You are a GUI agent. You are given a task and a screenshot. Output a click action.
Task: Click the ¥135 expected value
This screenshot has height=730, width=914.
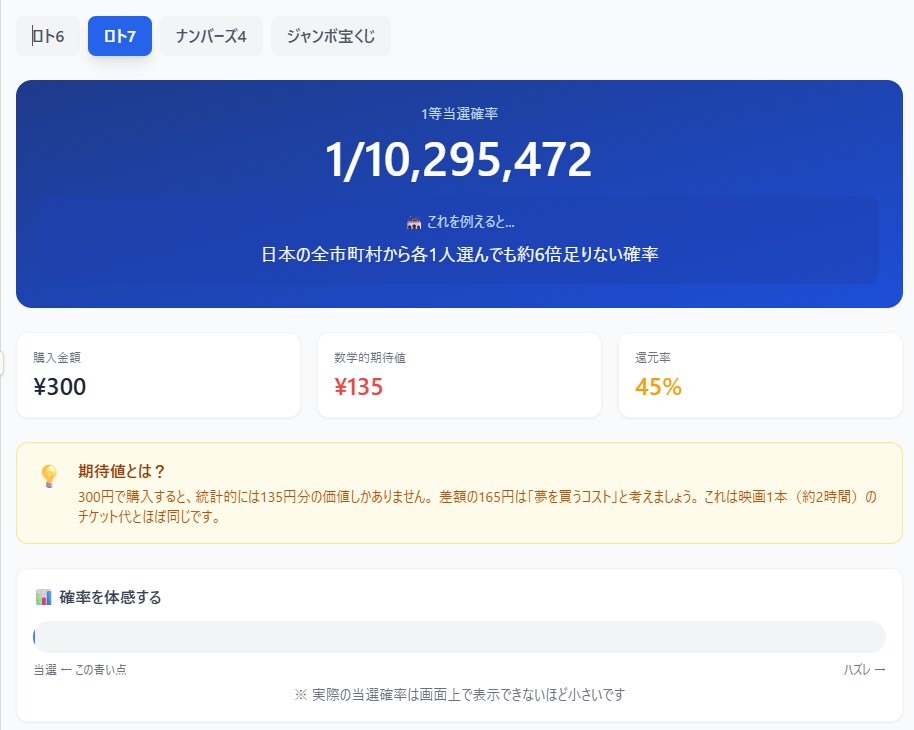pyautogui.click(x=358, y=387)
